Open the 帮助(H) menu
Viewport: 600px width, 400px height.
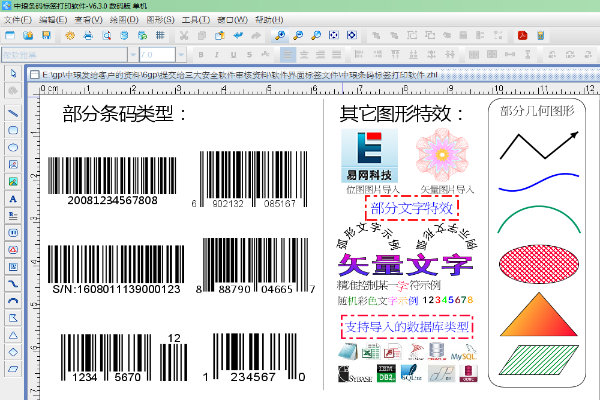(x=268, y=19)
